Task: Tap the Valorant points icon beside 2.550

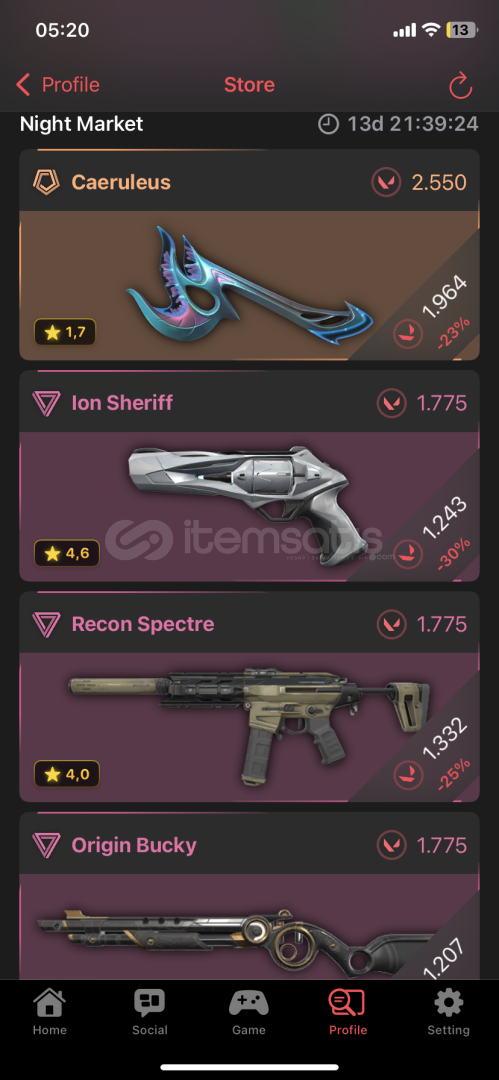Action: tap(386, 183)
